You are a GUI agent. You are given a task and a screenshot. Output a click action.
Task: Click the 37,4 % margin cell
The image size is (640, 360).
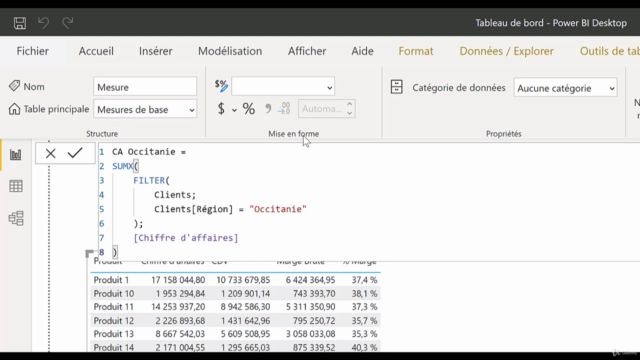point(364,280)
